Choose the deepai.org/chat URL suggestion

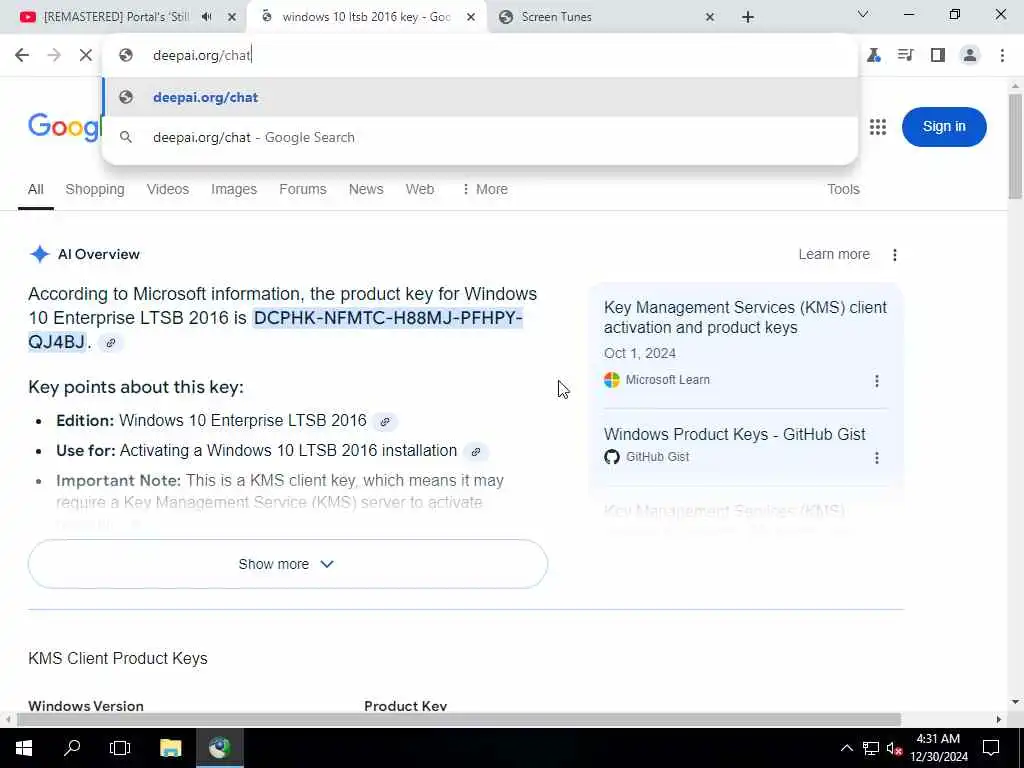[480, 97]
